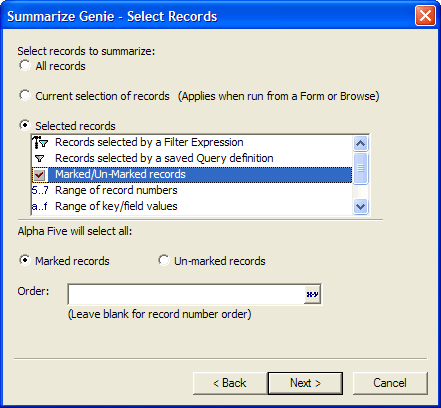The width and height of the screenshot is (441, 408).
Task: Go to previous step with Back
Action: (230, 383)
